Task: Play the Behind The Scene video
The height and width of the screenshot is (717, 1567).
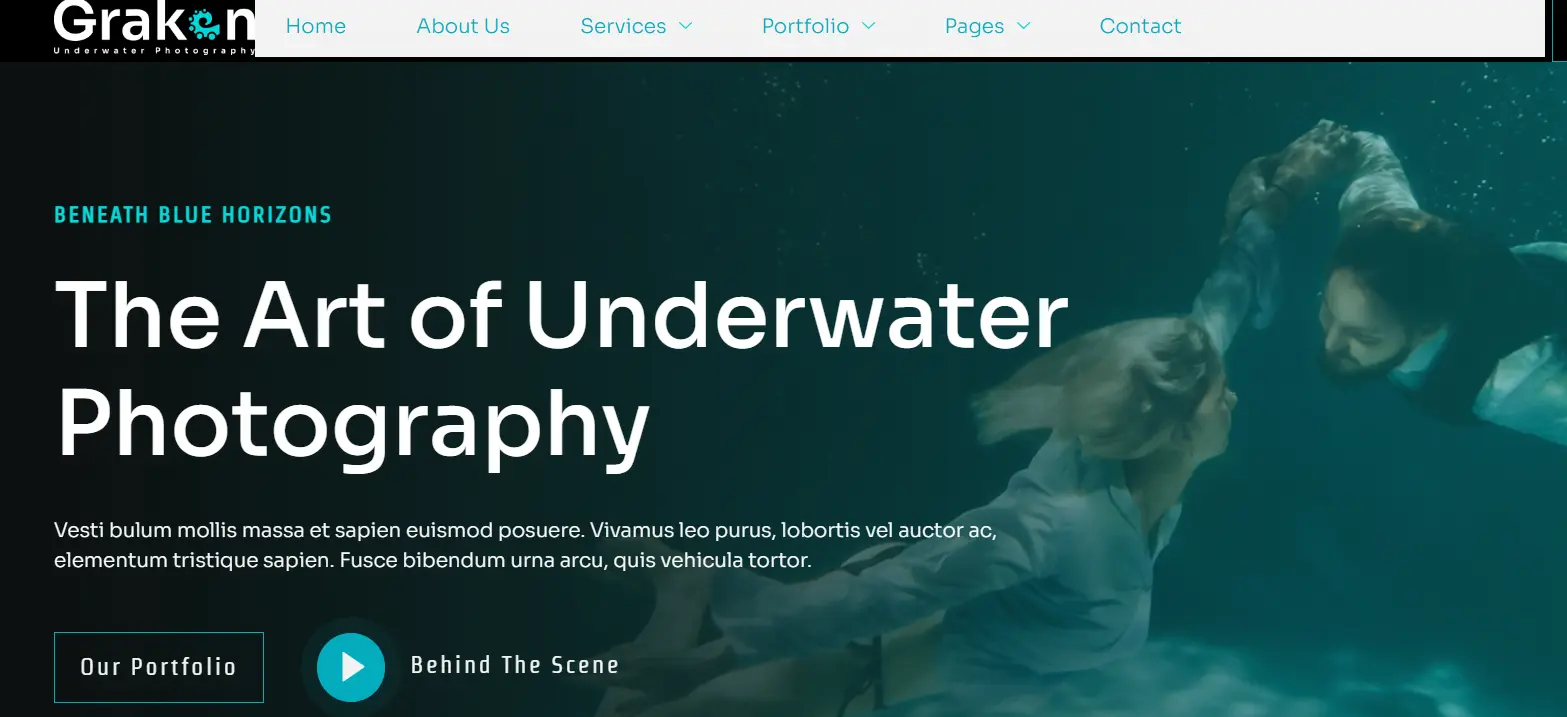Action: (x=350, y=666)
